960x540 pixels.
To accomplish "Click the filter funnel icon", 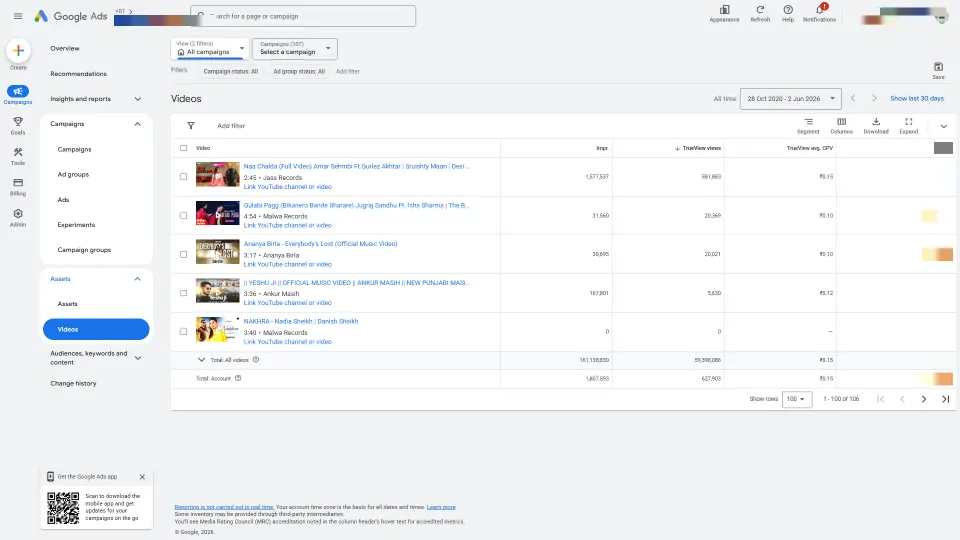I will coord(190,126).
